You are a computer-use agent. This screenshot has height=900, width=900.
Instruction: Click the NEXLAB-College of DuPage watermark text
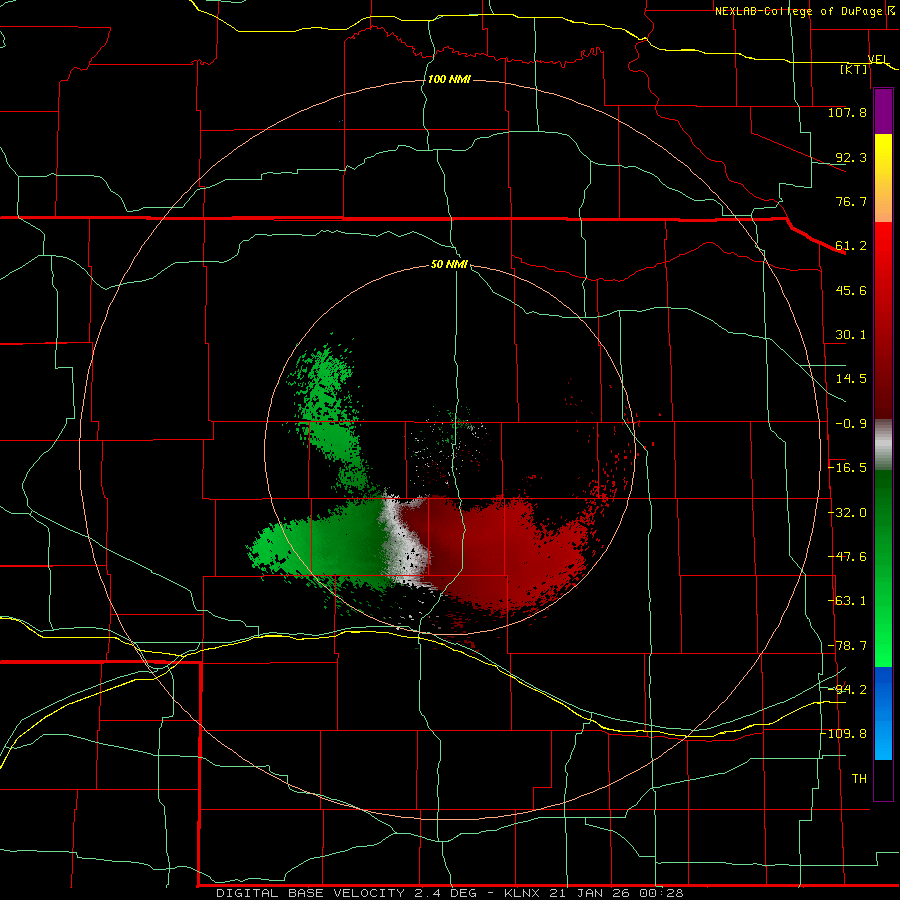798,11
